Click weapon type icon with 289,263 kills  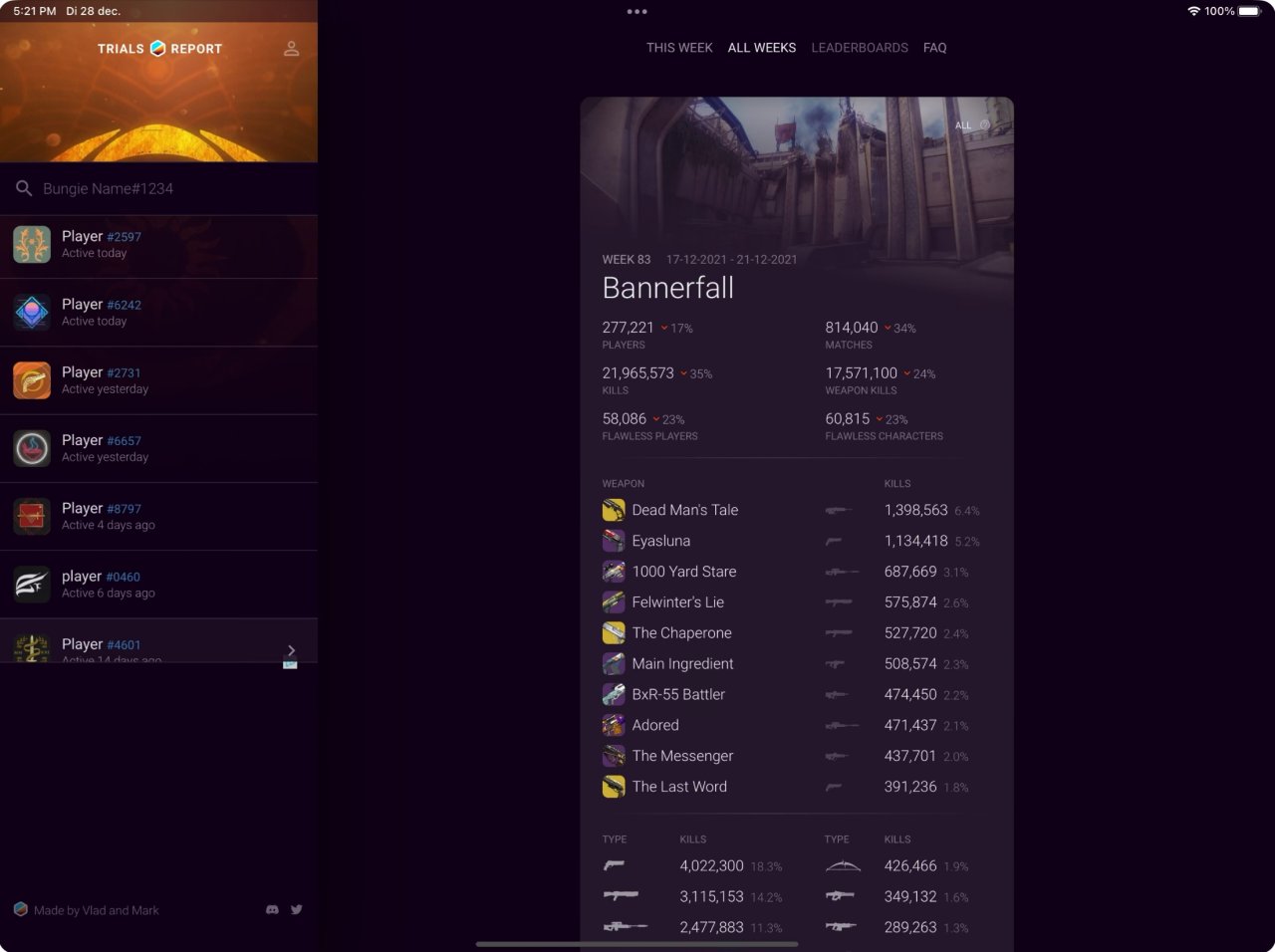[x=841, y=927]
